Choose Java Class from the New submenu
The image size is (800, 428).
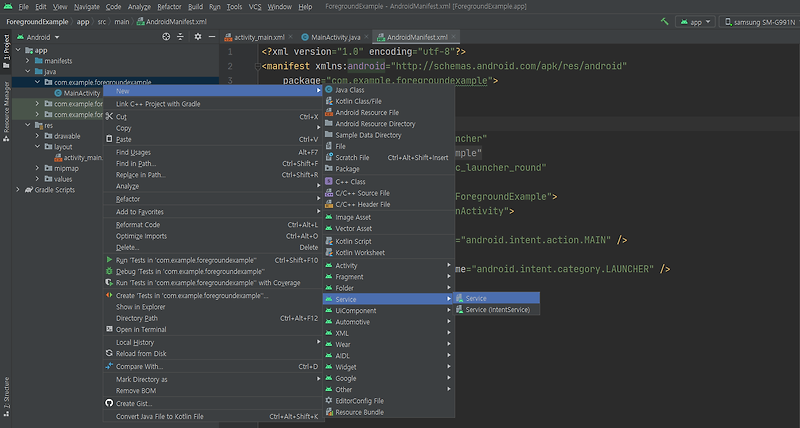350,90
